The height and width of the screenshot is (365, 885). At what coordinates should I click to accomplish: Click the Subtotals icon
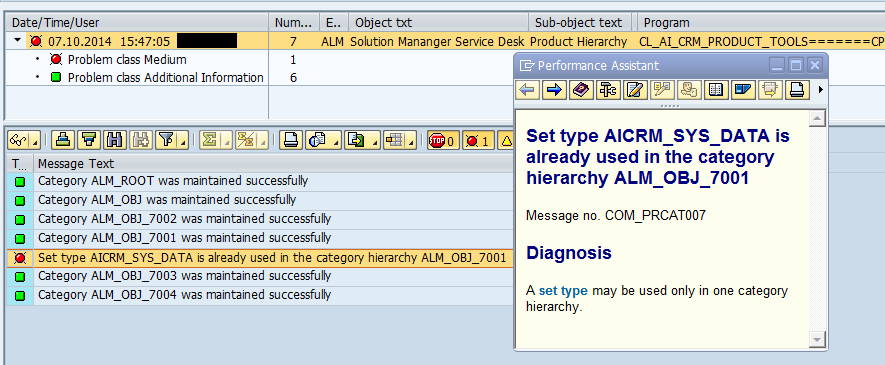[x=246, y=139]
